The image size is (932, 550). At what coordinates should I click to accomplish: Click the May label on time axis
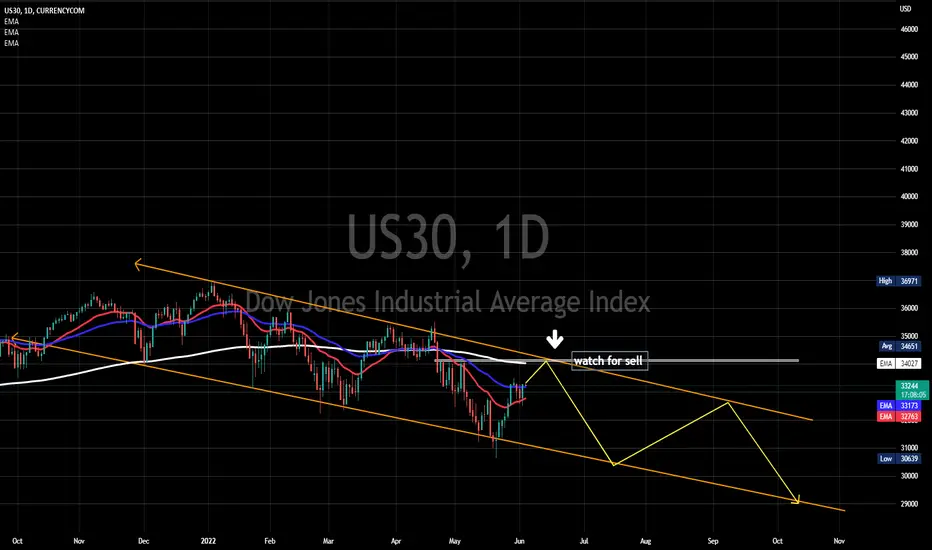click(x=455, y=541)
